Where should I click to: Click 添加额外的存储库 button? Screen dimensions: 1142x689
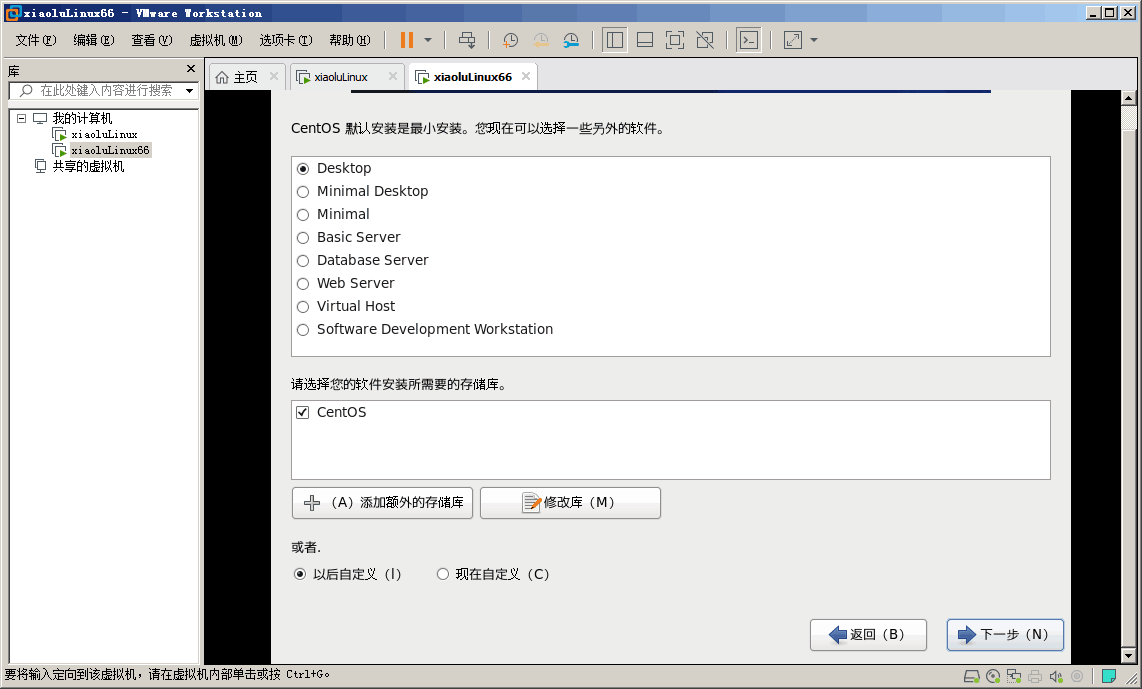tap(382, 503)
